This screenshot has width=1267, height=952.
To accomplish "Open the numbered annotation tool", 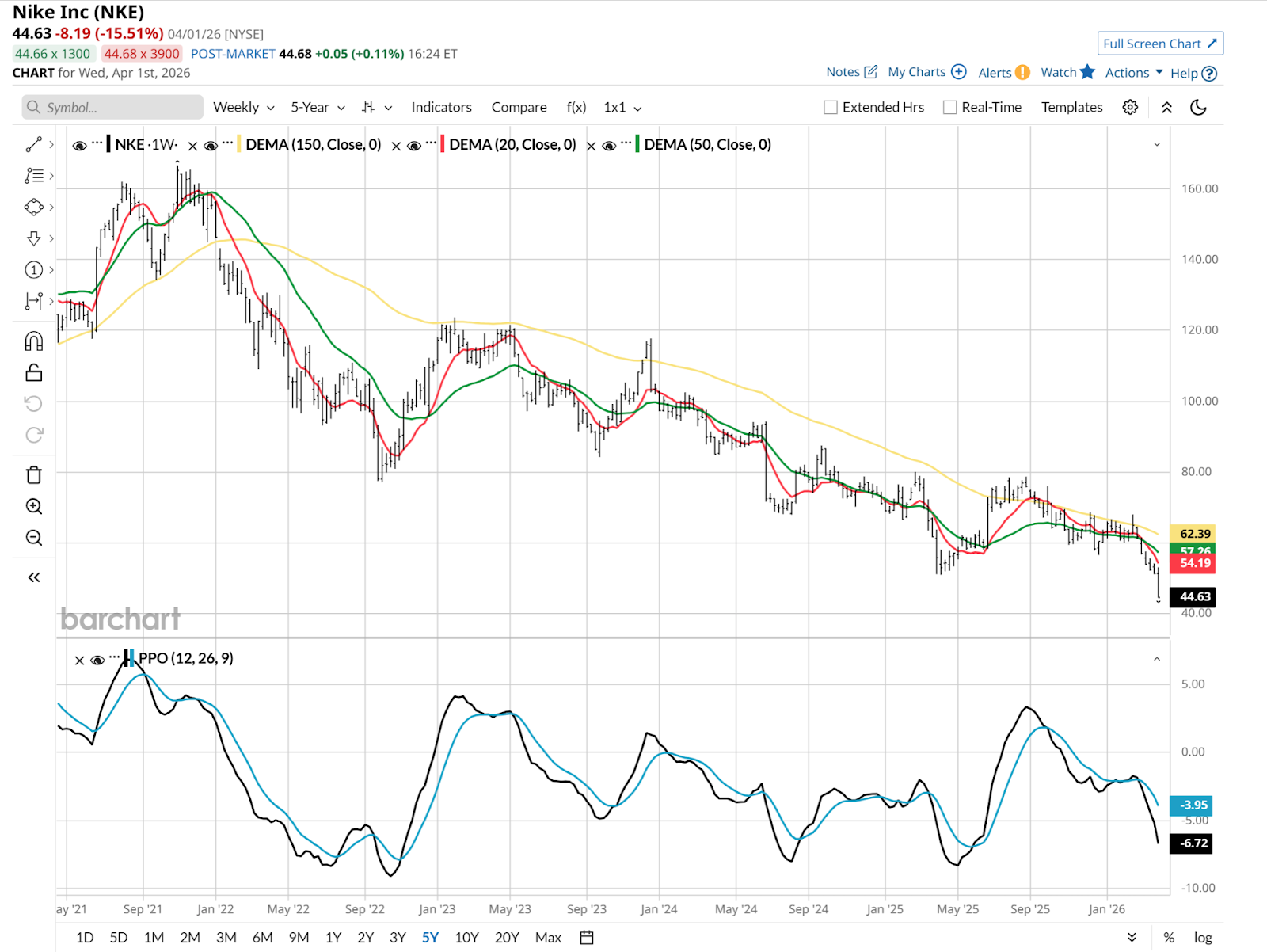I will pyautogui.click(x=33, y=270).
